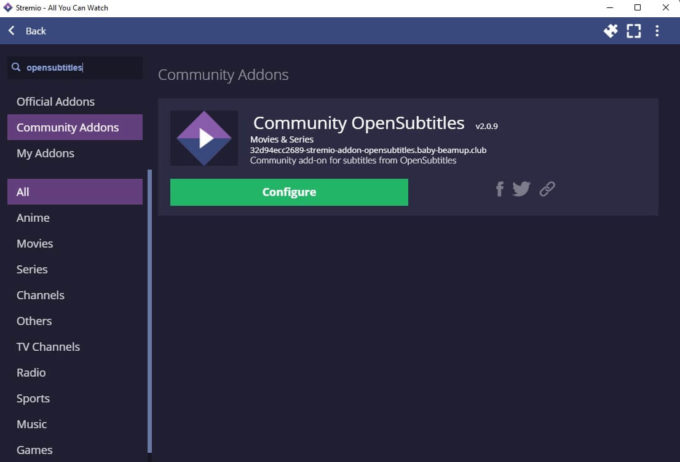Click the back arrow icon
Viewport: 680px width, 462px height.
point(12,31)
